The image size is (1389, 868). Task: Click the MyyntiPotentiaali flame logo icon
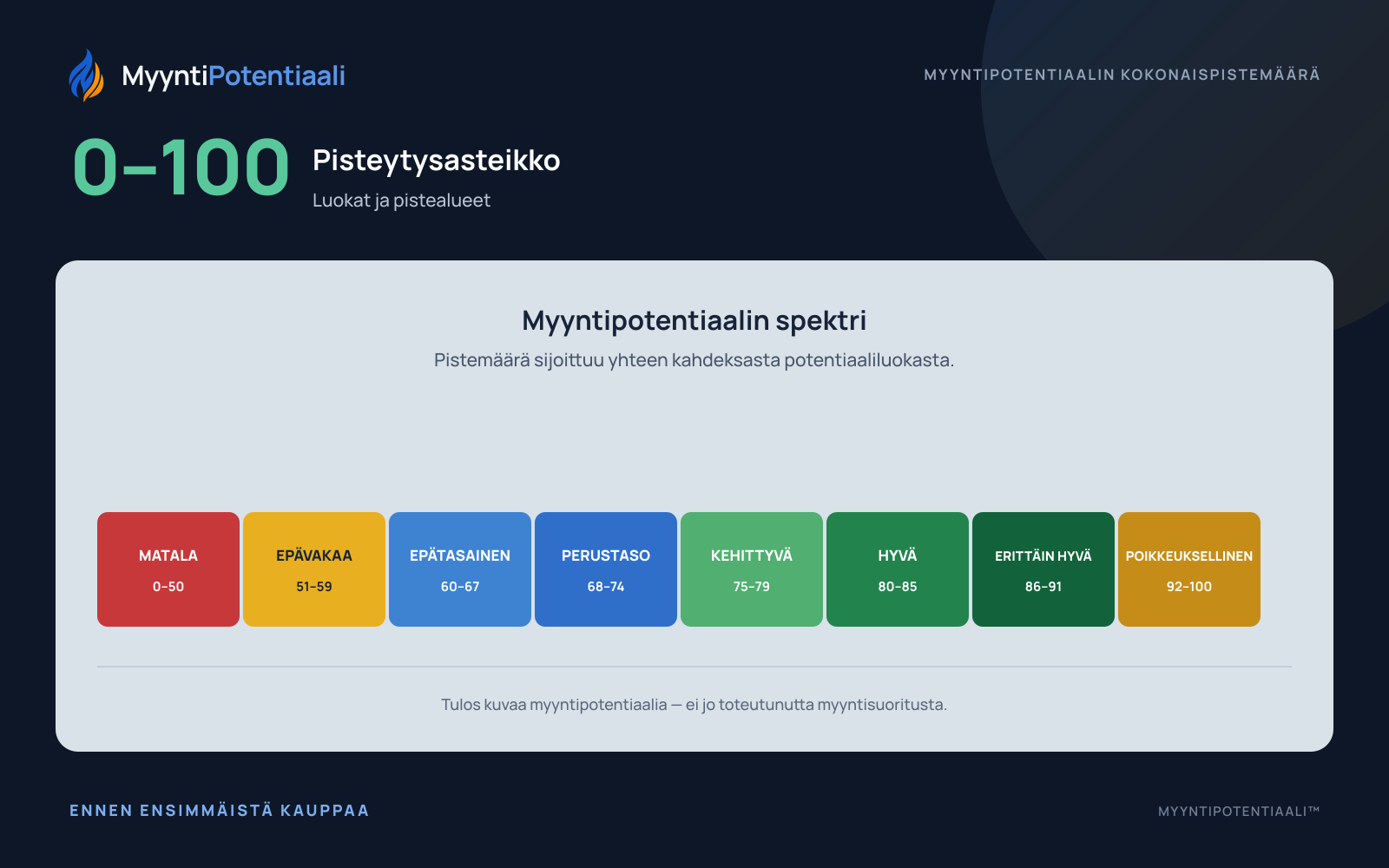point(87,76)
